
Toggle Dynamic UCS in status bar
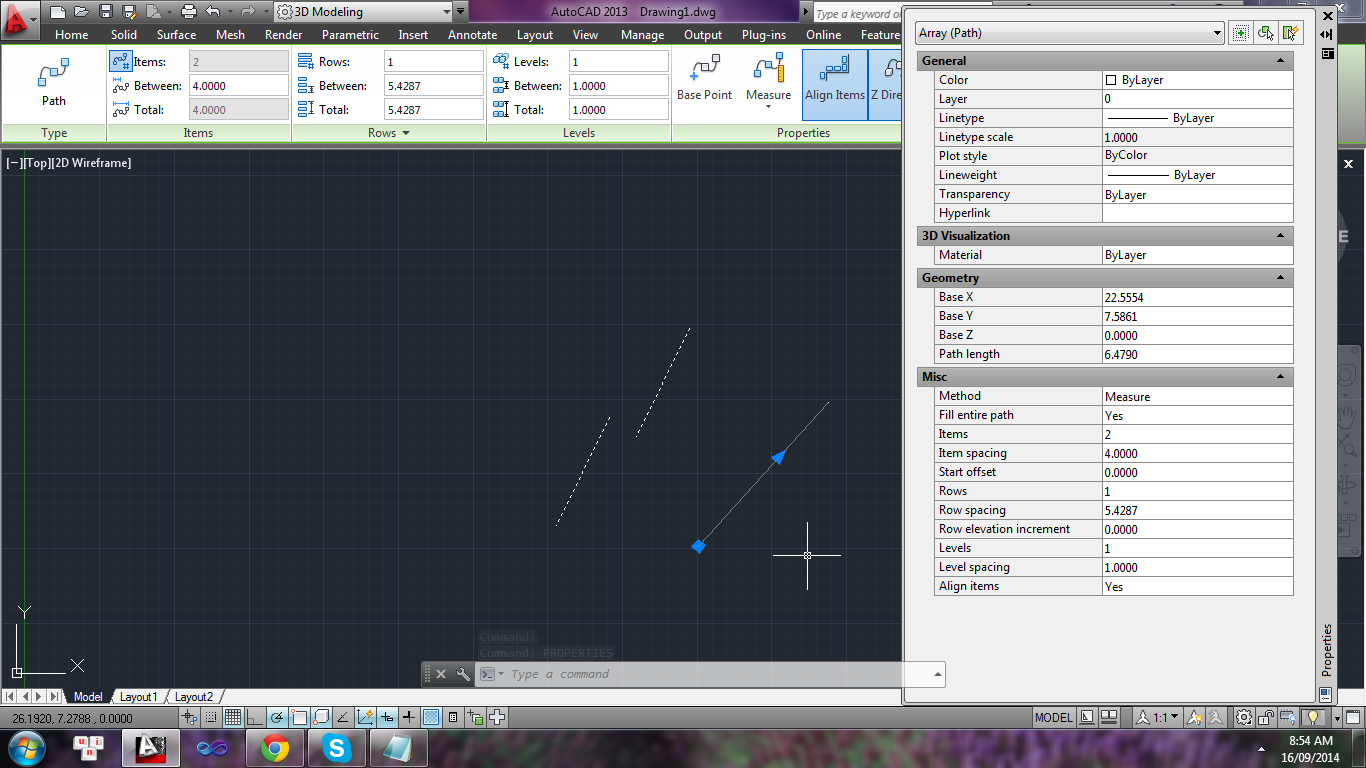pyautogui.click(x=365, y=717)
